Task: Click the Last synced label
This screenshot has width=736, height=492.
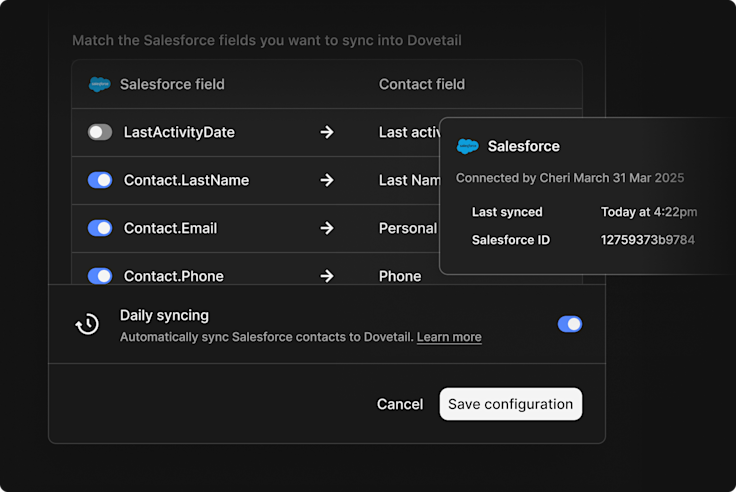Action: point(507,212)
